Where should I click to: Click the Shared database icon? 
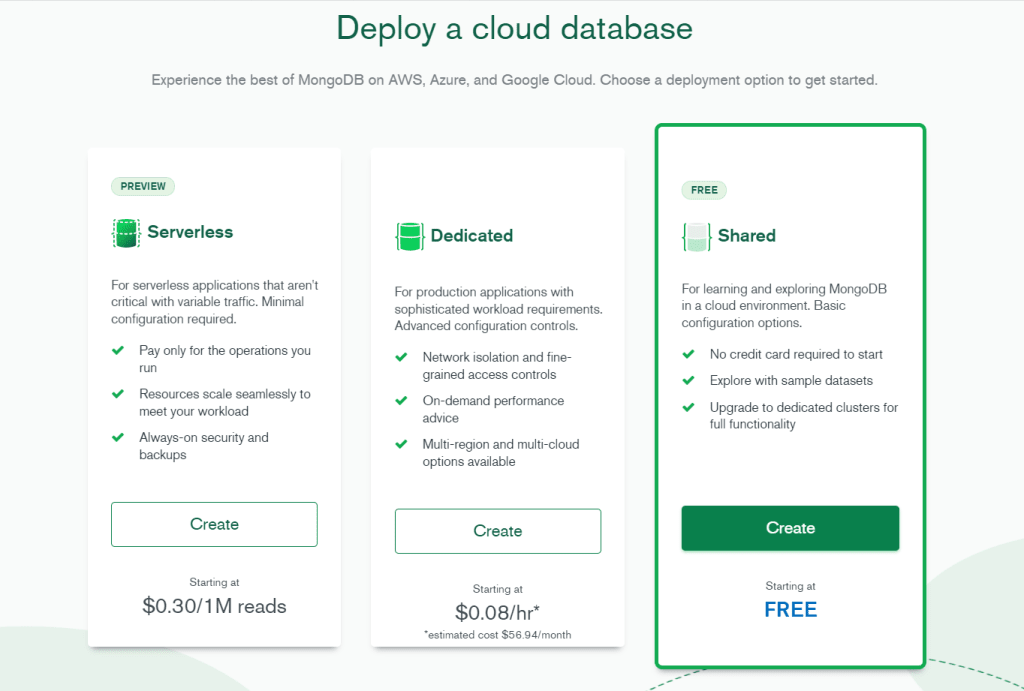pos(696,236)
